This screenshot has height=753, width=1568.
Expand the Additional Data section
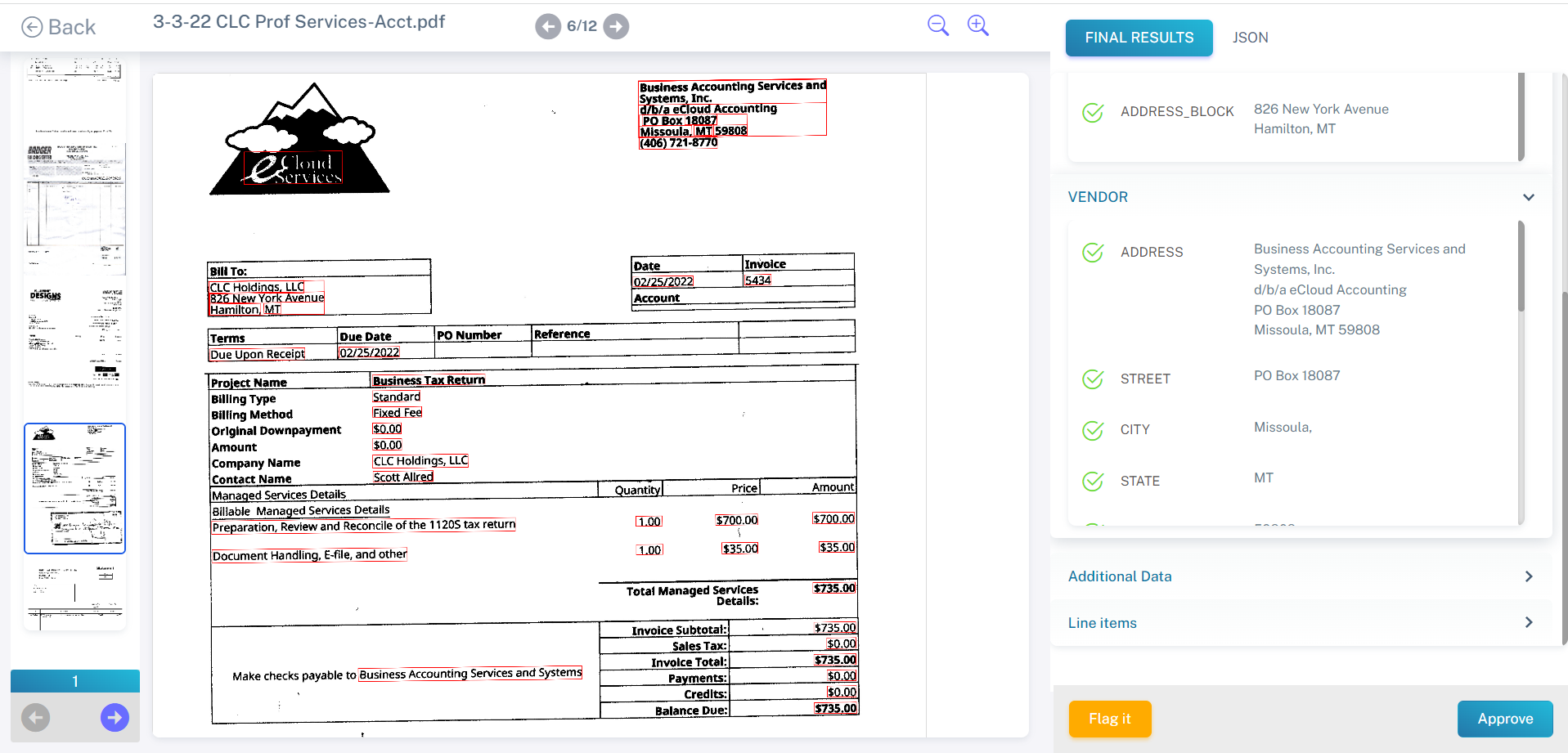(1301, 576)
